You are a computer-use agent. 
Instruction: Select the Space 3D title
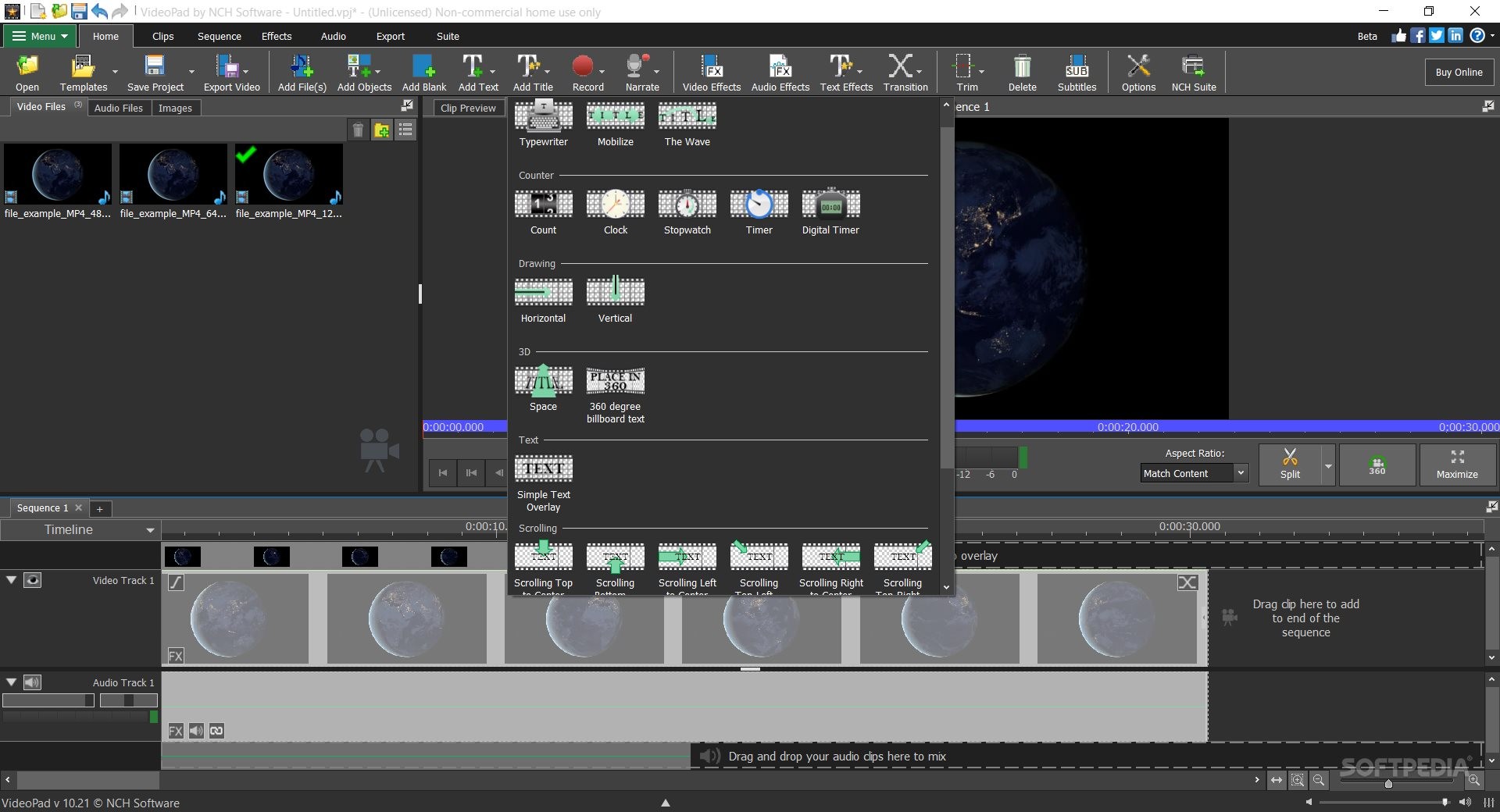click(x=543, y=382)
